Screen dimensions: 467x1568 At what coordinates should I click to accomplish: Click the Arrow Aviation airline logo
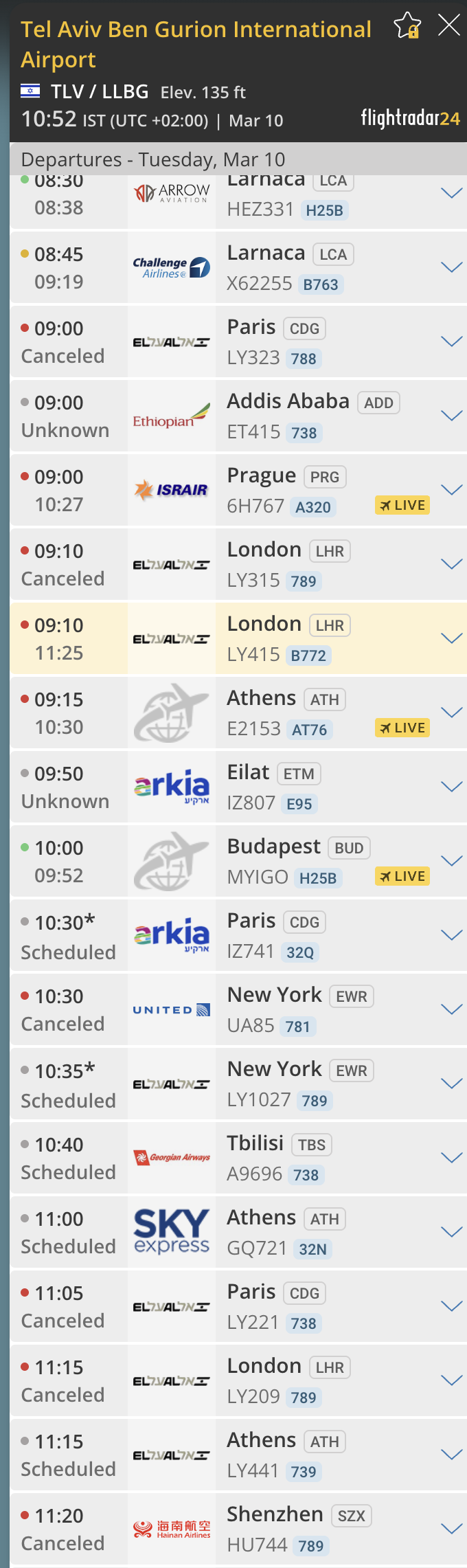click(x=172, y=193)
